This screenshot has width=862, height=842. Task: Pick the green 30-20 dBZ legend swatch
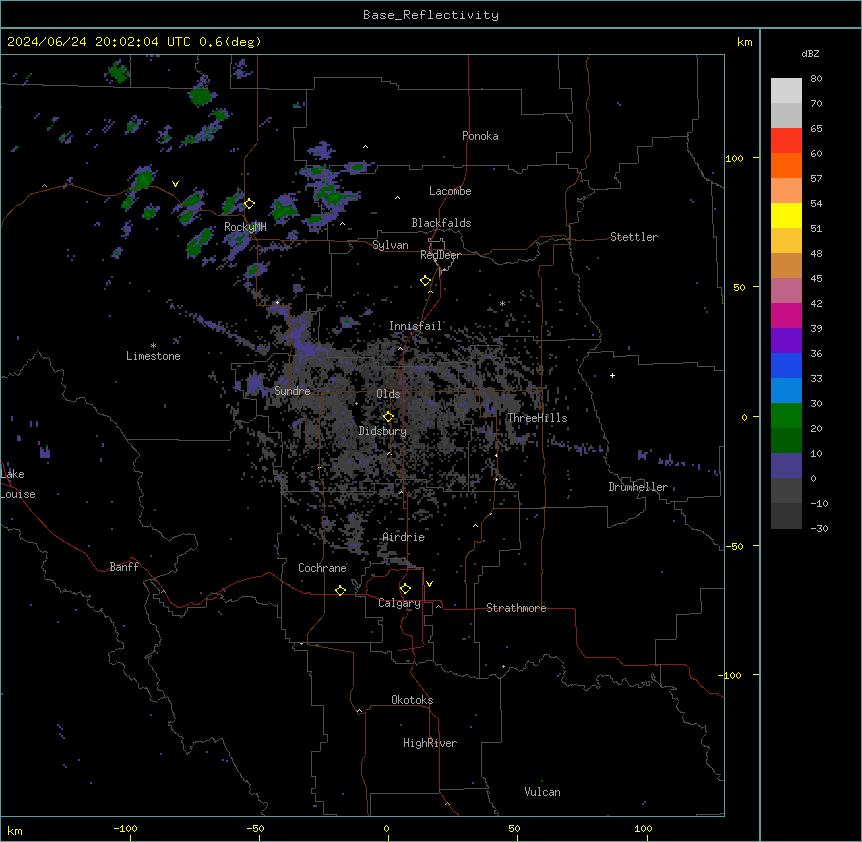(x=786, y=416)
